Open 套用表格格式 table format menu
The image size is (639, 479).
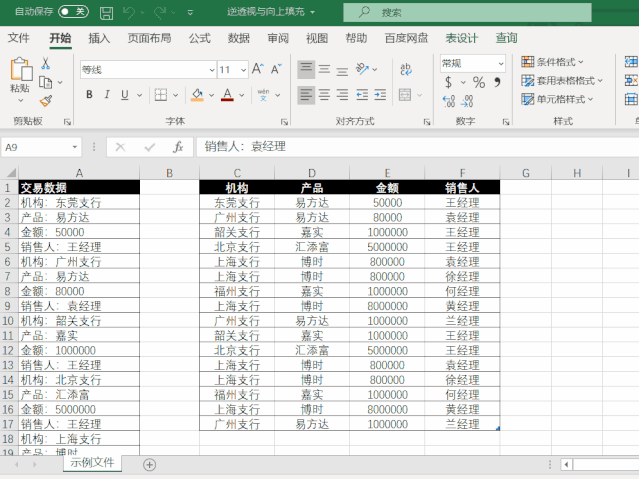click(x=562, y=81)
